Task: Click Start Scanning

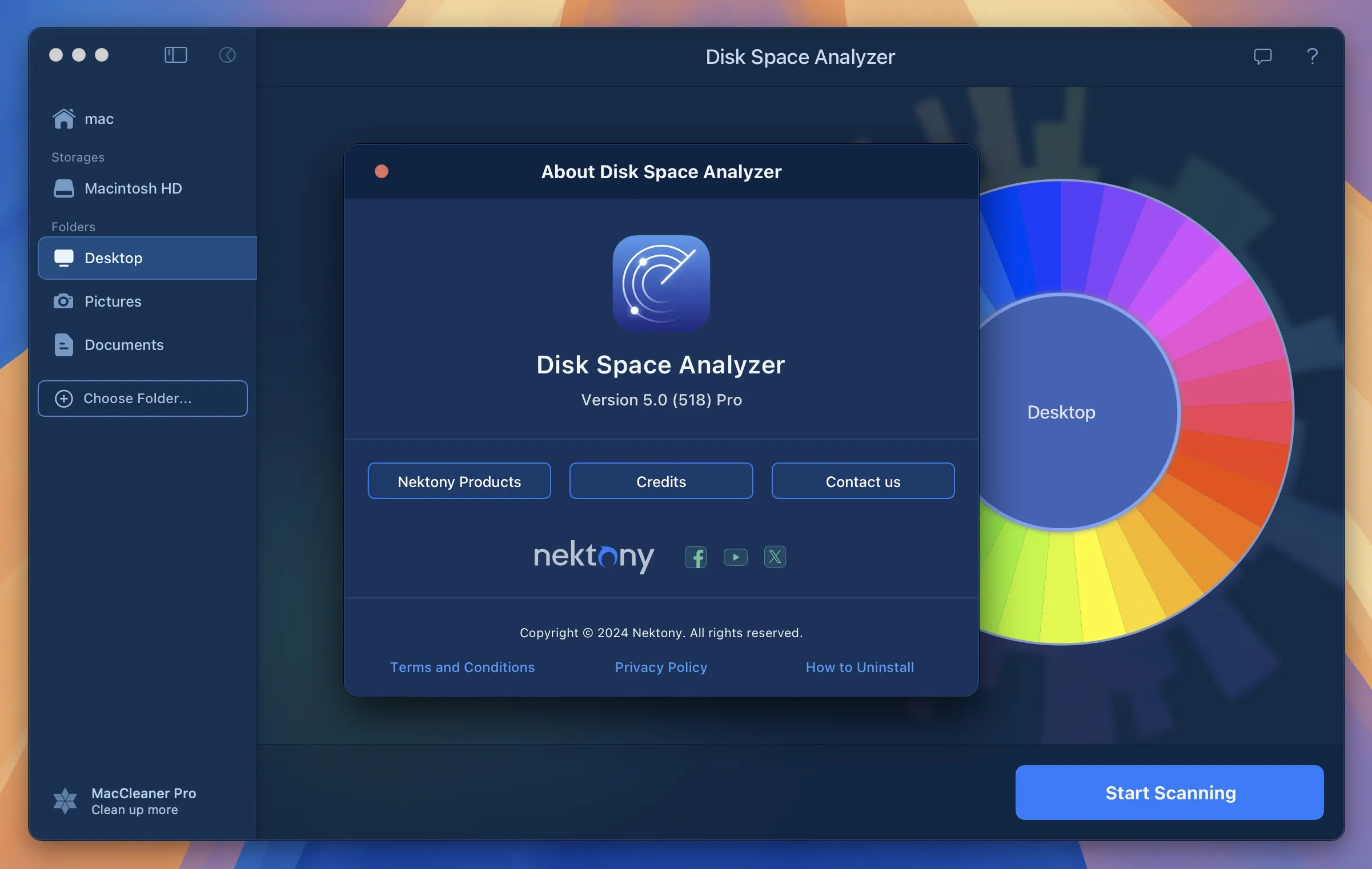Action: tap(1169, 792)
